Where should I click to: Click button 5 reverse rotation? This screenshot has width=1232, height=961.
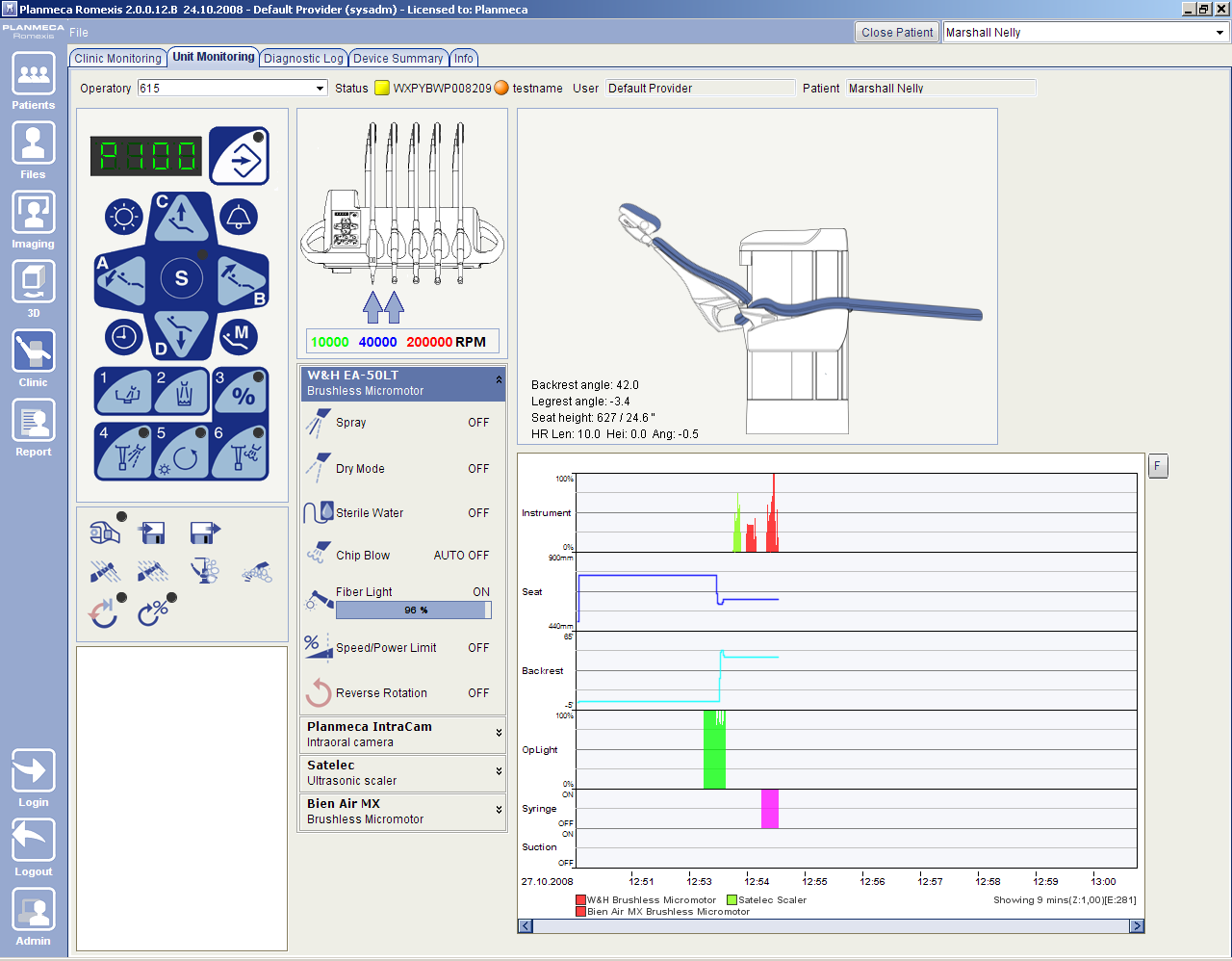tap(182, 451)
